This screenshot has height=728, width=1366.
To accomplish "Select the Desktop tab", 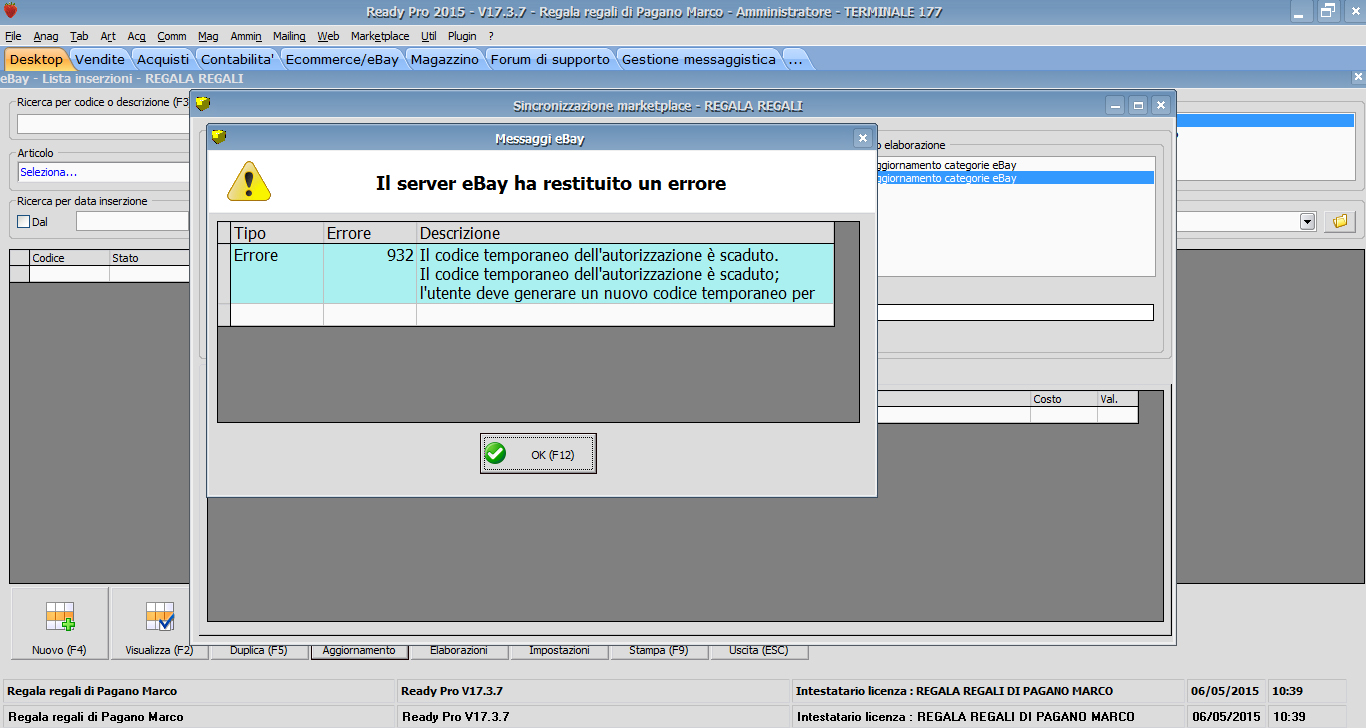I will coord(36,59).
